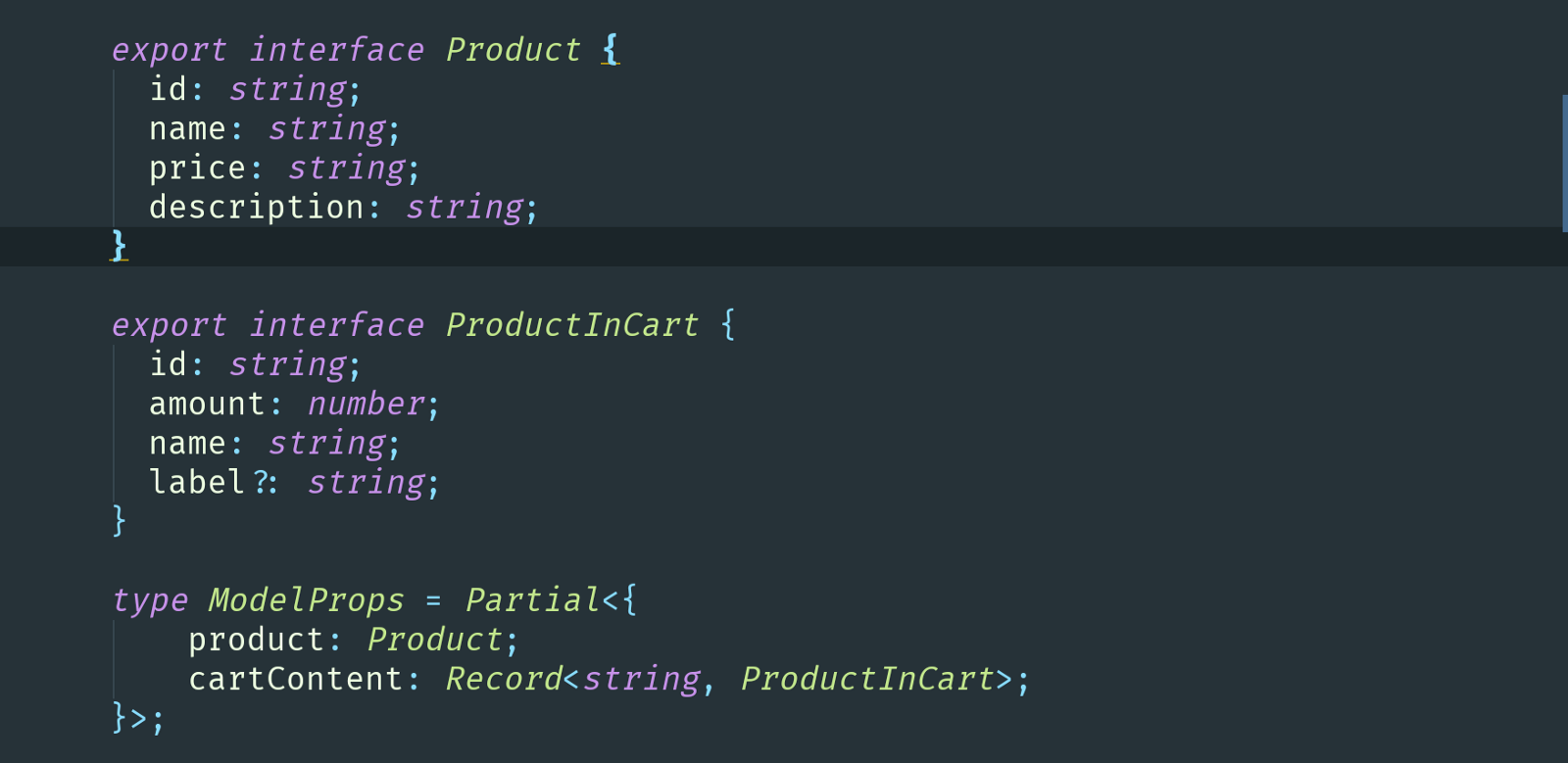Click the Partial utility type
1568x763 pixels.
[532, 599]
